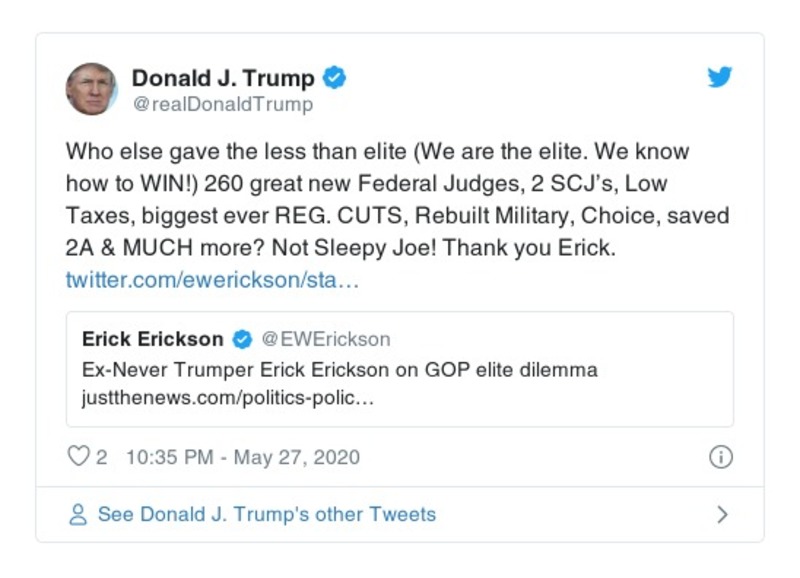Click the 'Erick Erickson' quoted author name

point(153,340)
